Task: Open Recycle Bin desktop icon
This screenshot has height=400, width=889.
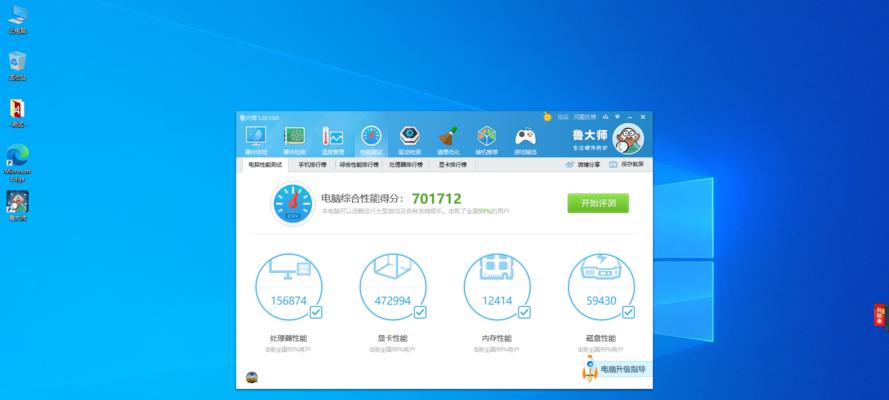Action: point(18,62)
